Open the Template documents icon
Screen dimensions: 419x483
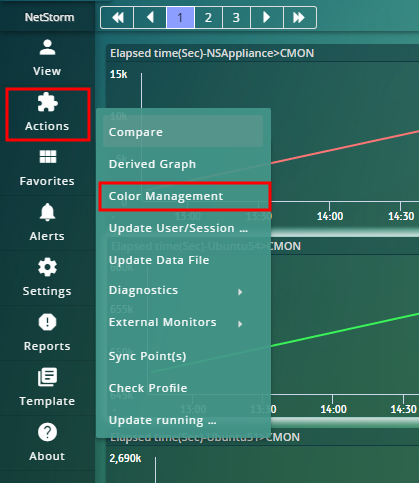coord(47,377)
